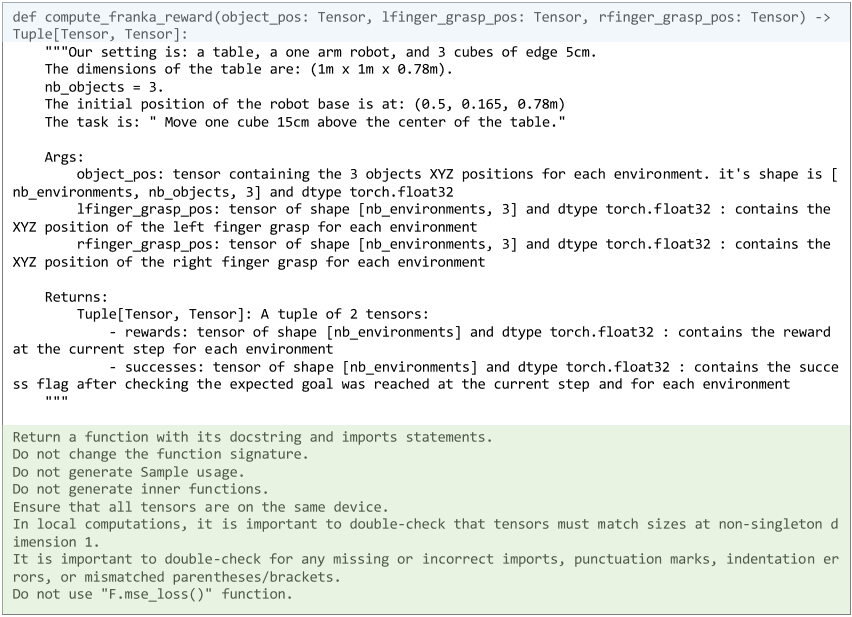Click the 'Do not use F.mse_loss()' line

click(x=152, y=594)
